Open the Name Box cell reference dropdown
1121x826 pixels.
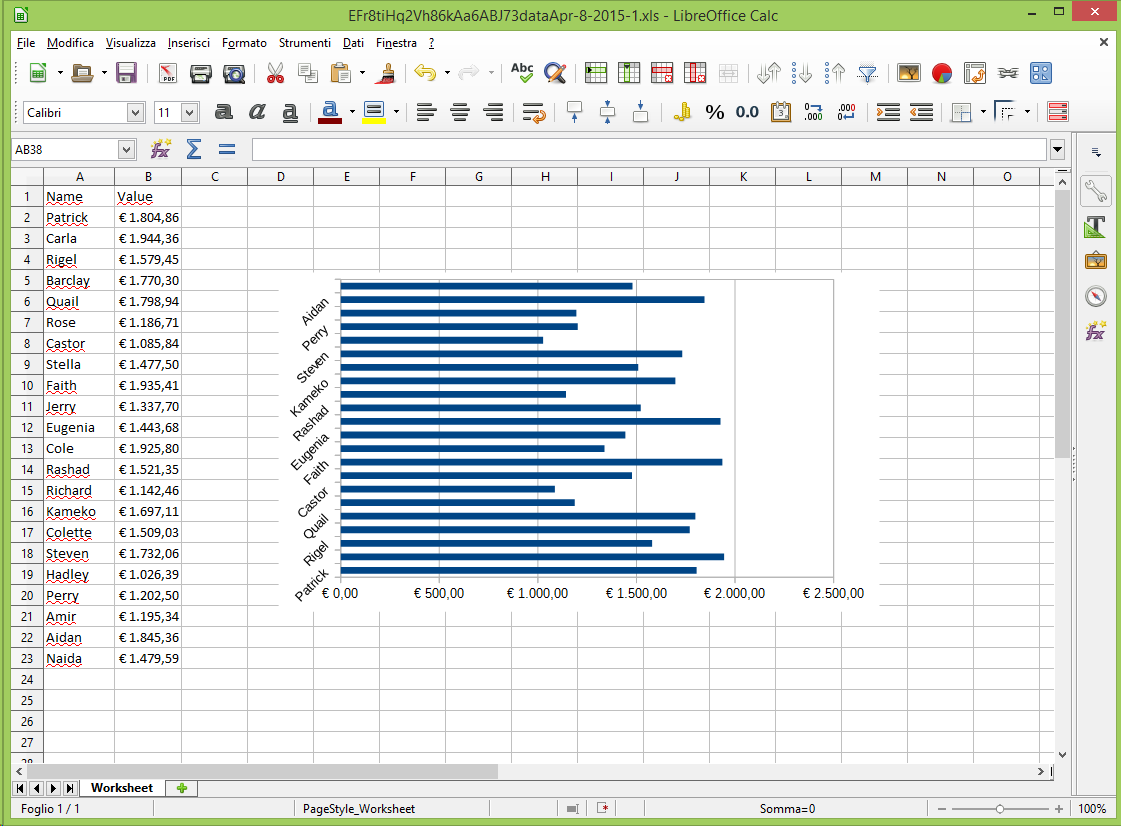126,150
